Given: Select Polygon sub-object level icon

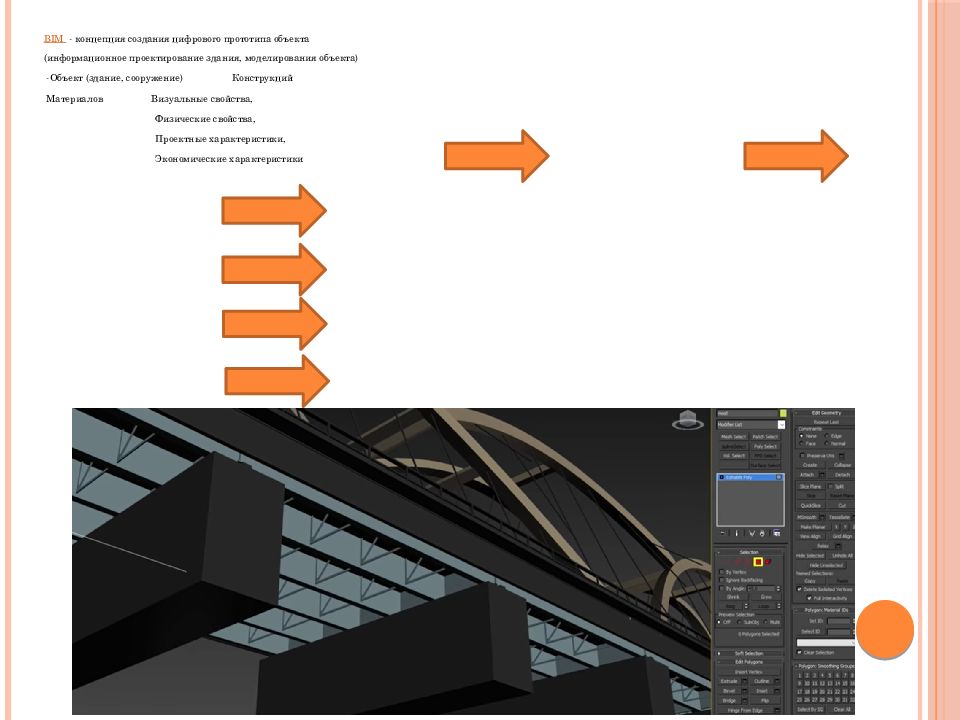Looking at the screenshot, I should pos(758,562).
